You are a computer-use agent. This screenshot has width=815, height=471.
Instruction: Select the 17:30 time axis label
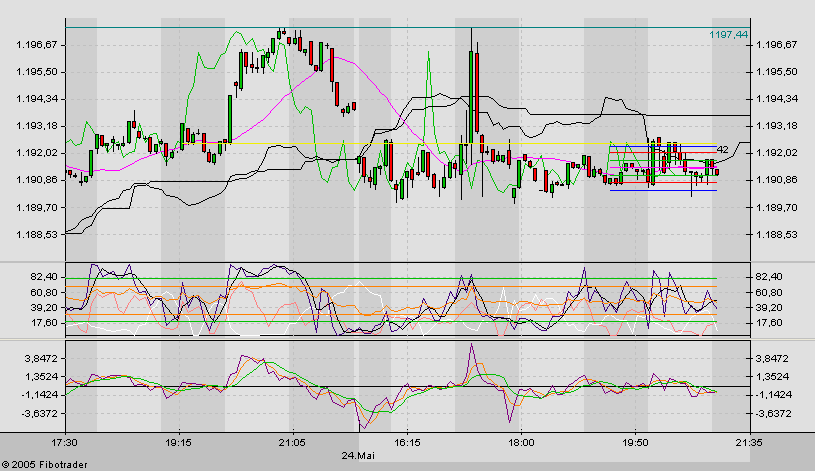tap(64, 441)
